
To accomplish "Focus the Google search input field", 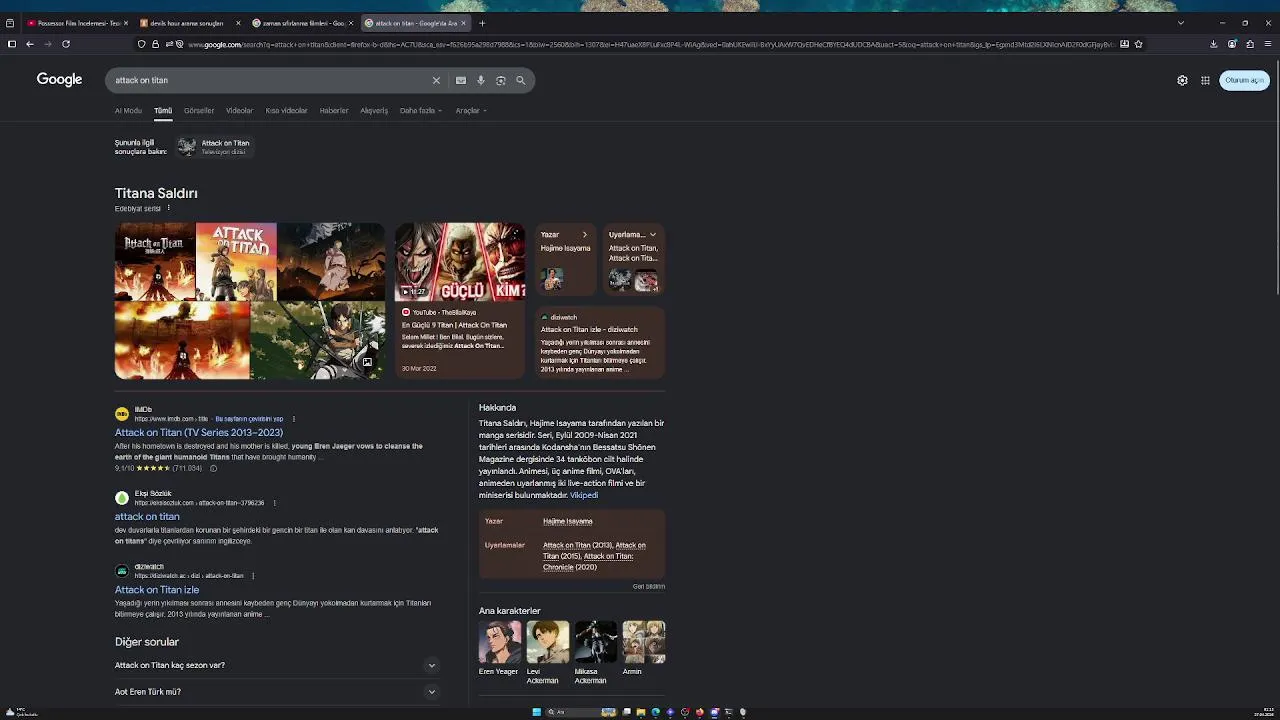I will point(270,80).
